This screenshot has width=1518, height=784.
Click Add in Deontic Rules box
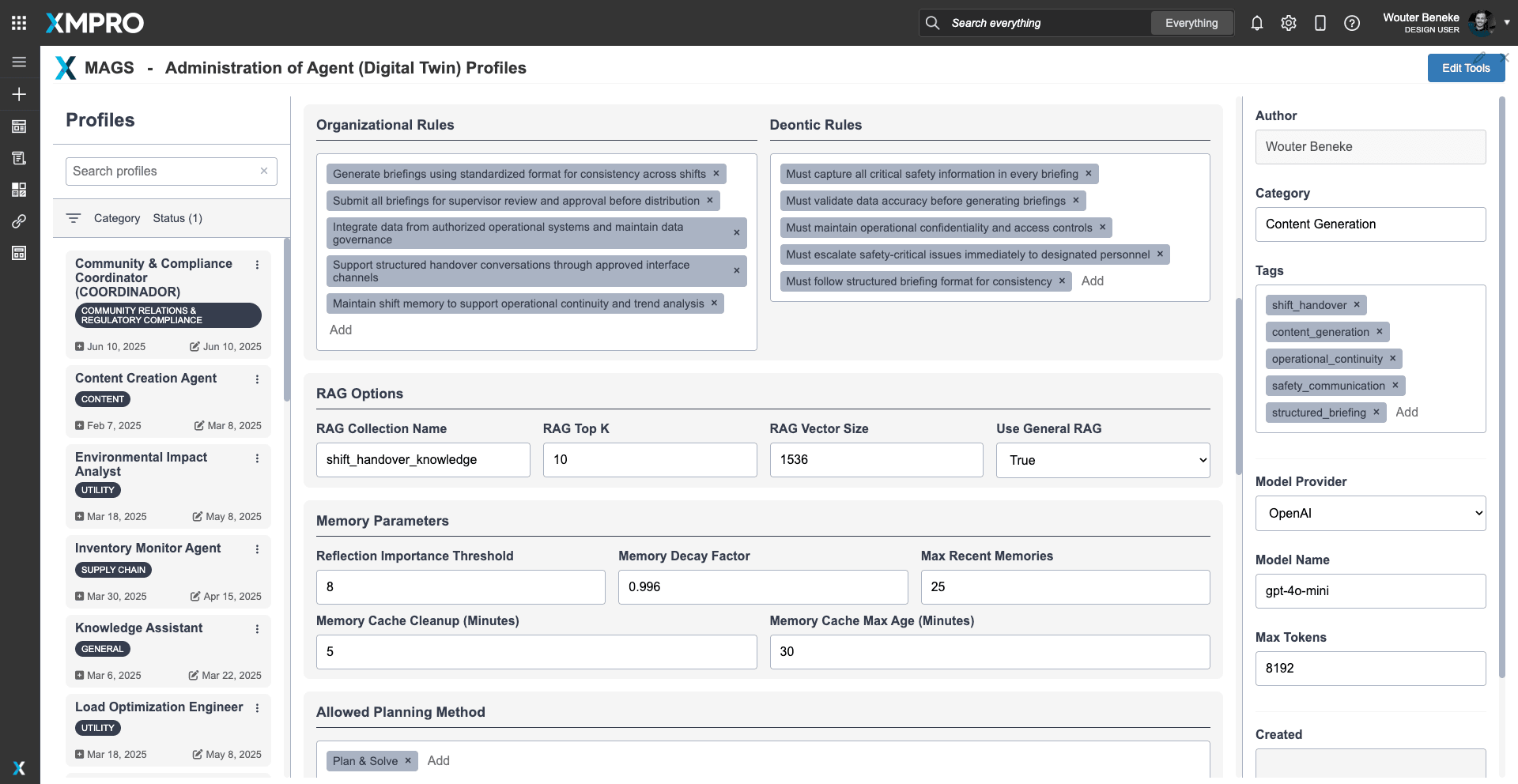click(x=1092, y=281)
